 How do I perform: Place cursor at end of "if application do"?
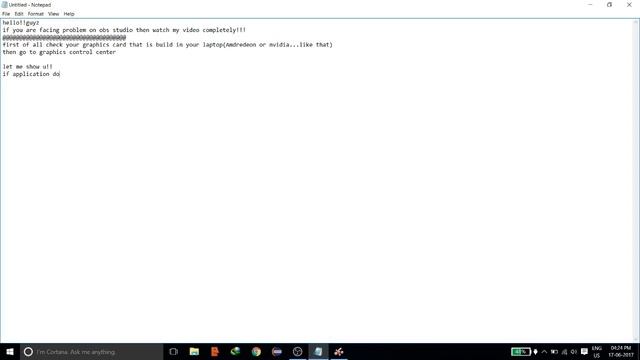click(x=60, y=74)
